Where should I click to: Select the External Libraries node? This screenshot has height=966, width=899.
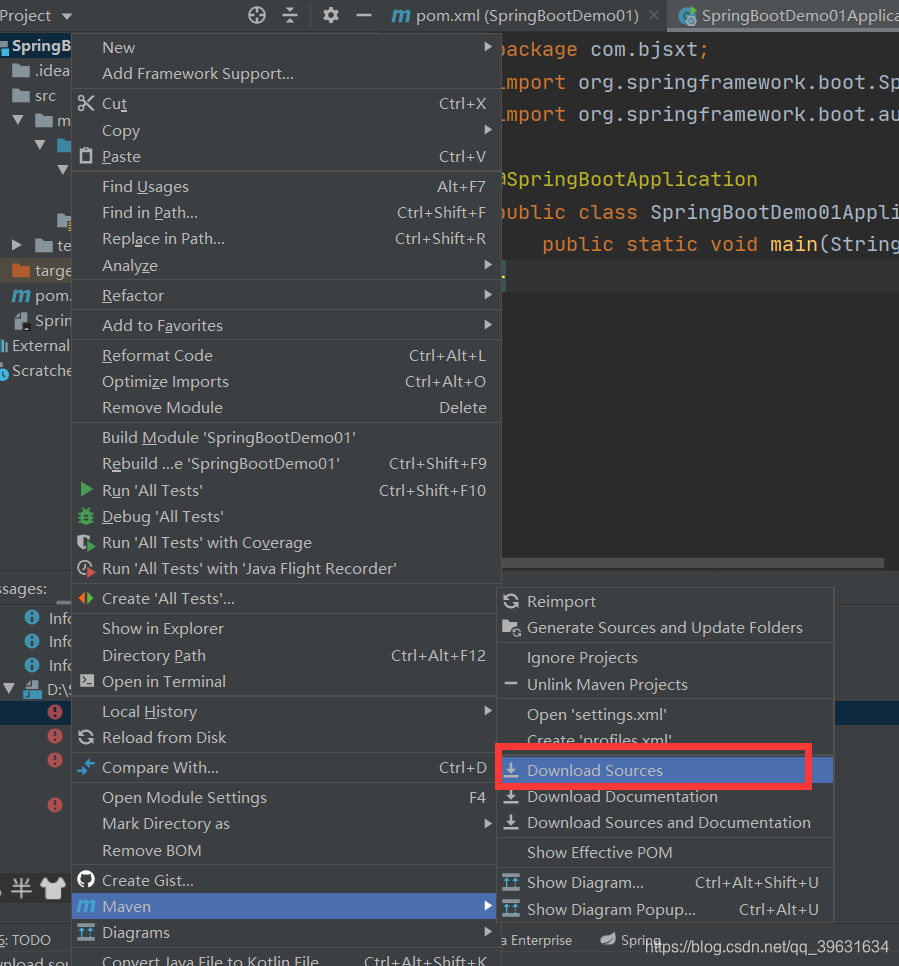tap(36, 346)
